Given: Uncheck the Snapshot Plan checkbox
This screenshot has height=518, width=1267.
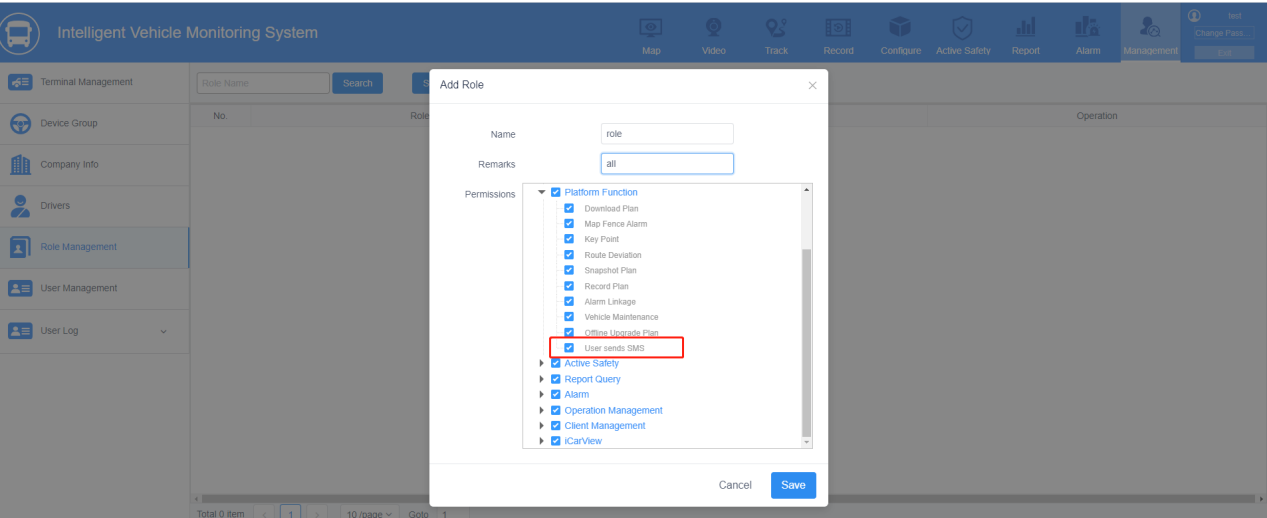Looking at the screenshot, I should 569,270.
